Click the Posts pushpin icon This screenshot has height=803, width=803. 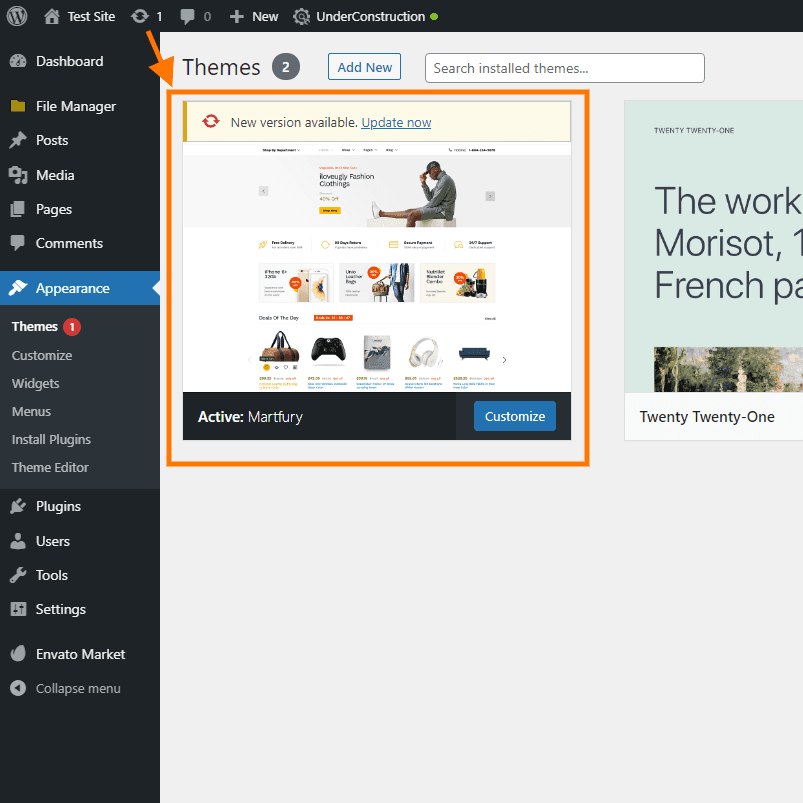point(18,140)
